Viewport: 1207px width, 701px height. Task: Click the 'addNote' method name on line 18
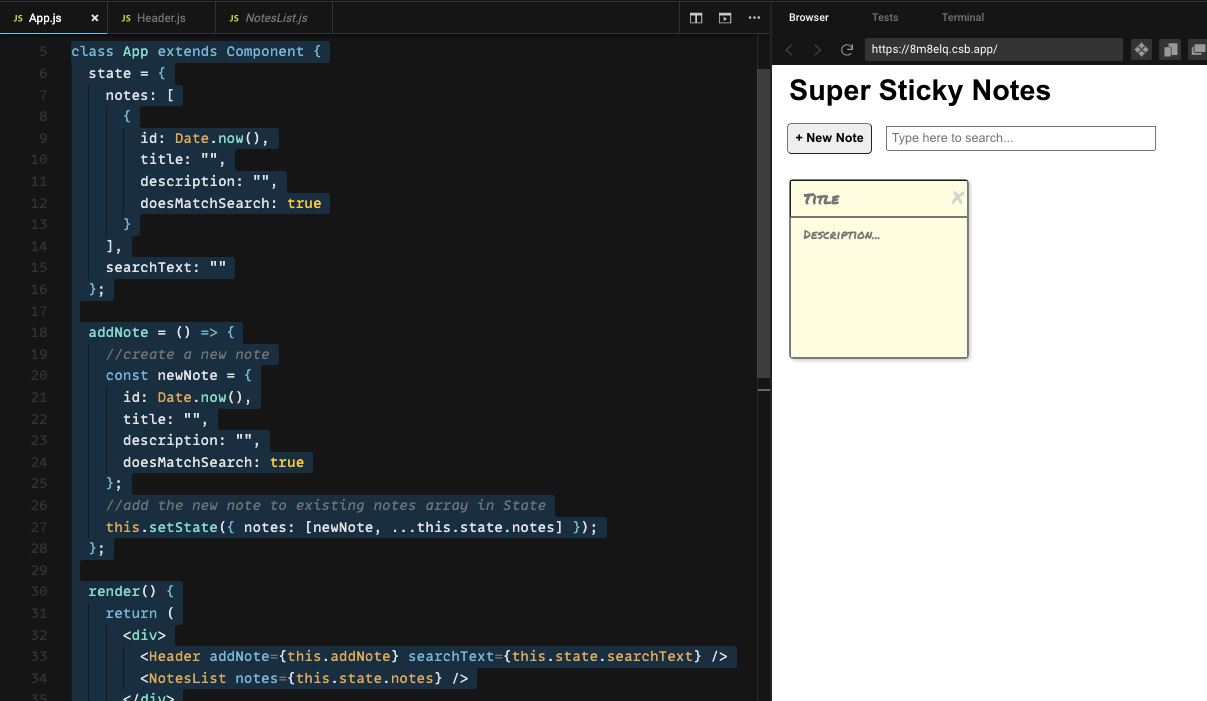[118, 332]
